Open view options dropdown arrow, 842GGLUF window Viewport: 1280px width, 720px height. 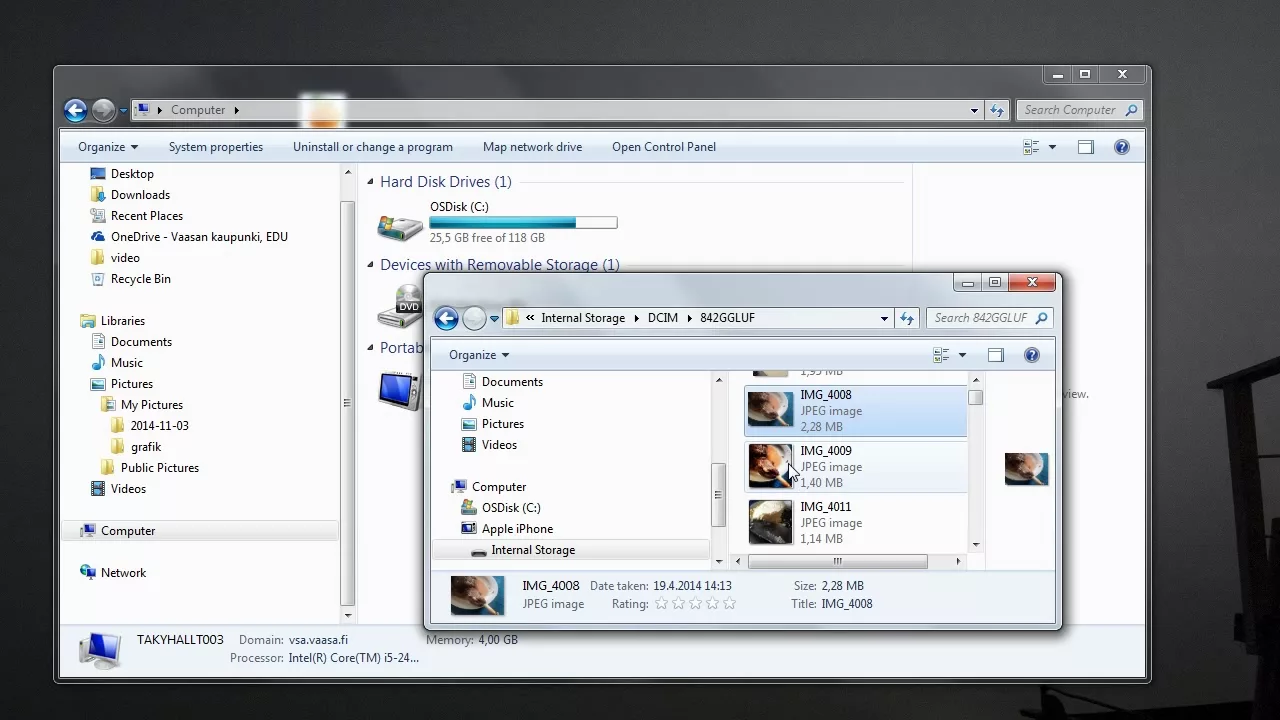pos(962,355)
